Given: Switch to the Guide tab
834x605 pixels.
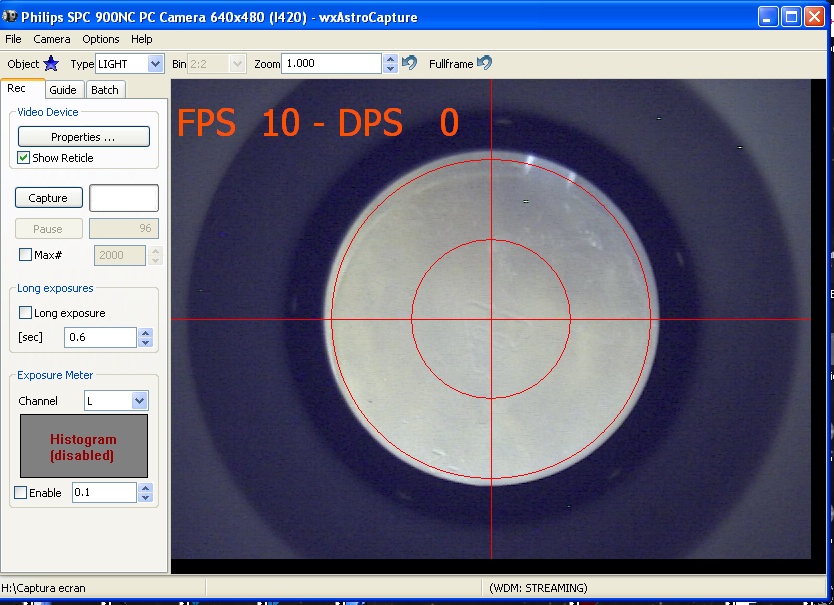Looking at the screenshot, I should (63, 90).
